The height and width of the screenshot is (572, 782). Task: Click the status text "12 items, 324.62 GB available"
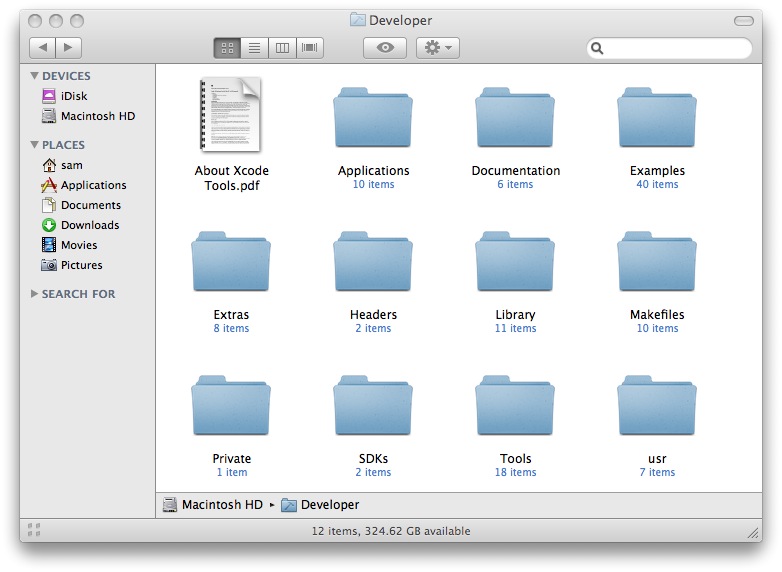pos(391,531)
